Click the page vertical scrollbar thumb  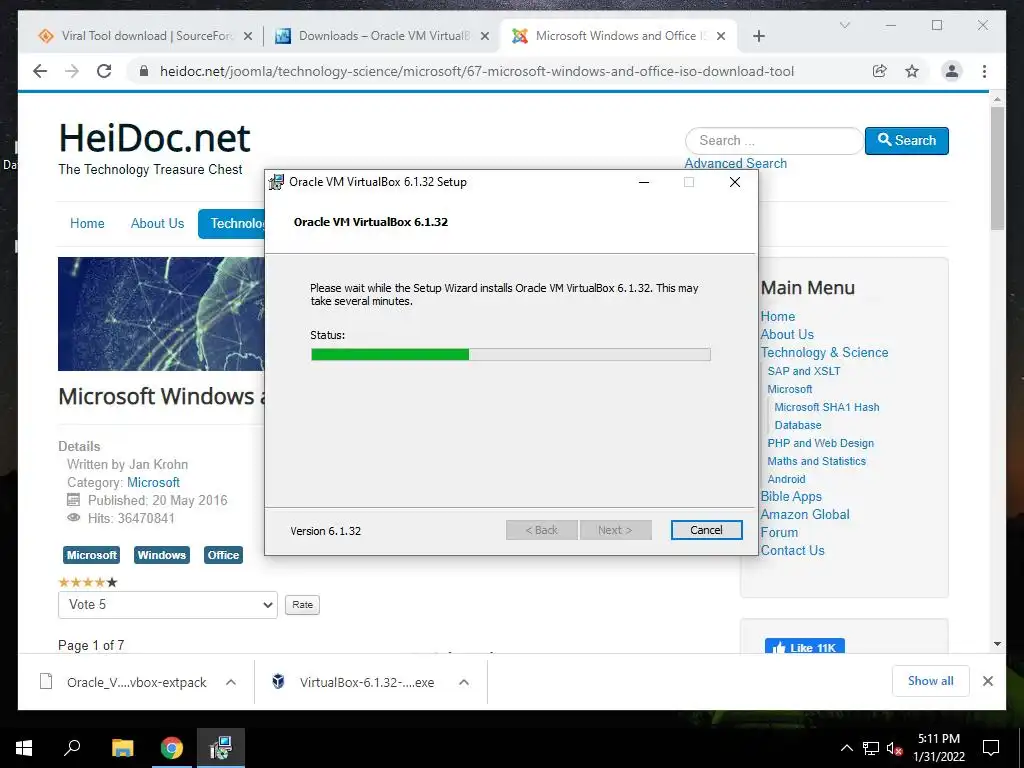pos(997,168)
